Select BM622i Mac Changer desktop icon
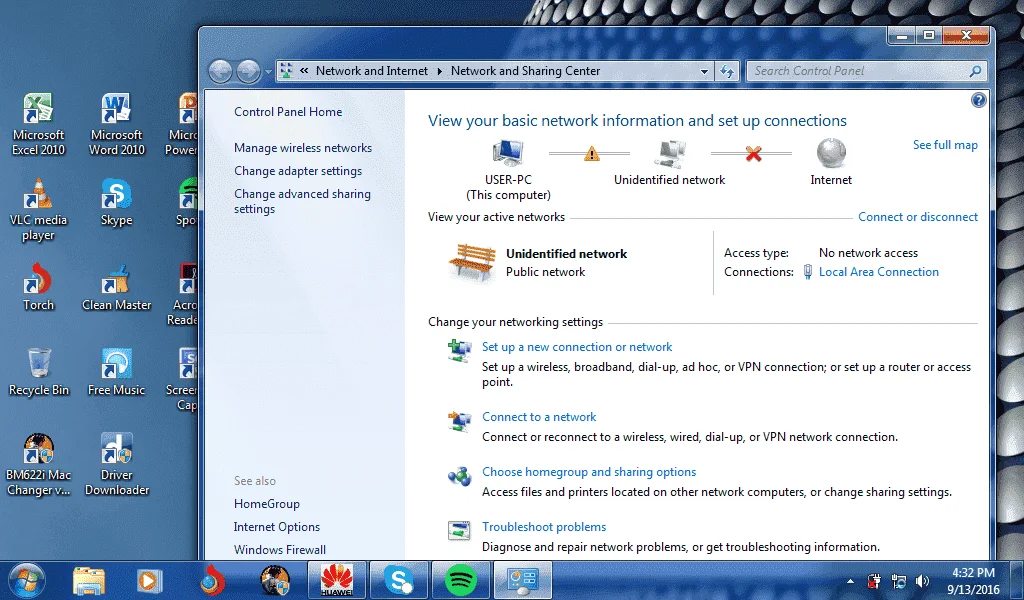The width and height of the screenshot is (1024, 600). [x=39, y=465]
